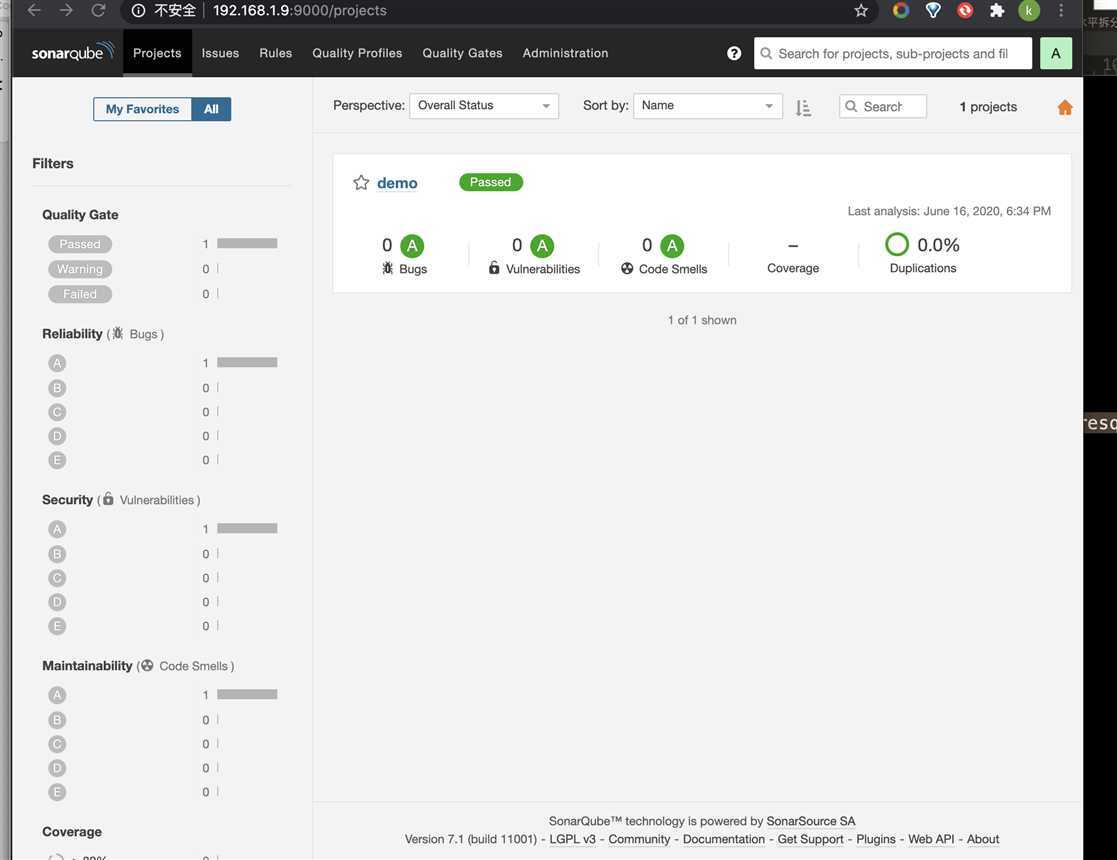This screenshot has width=1117, height=860.
Task: Click the Last analysis date text
Action: 949,211
